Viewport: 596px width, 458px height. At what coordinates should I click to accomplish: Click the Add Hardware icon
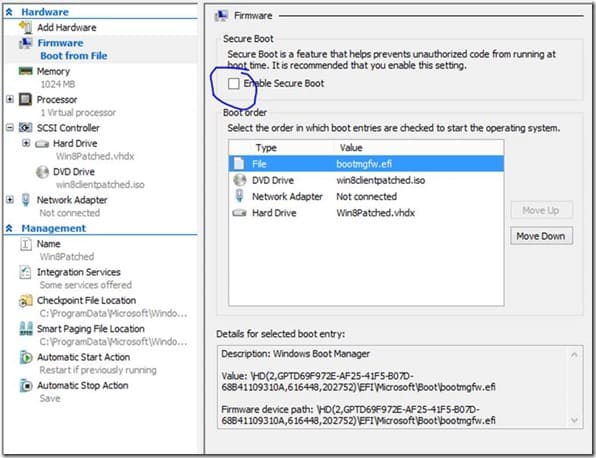pos(26,27)
